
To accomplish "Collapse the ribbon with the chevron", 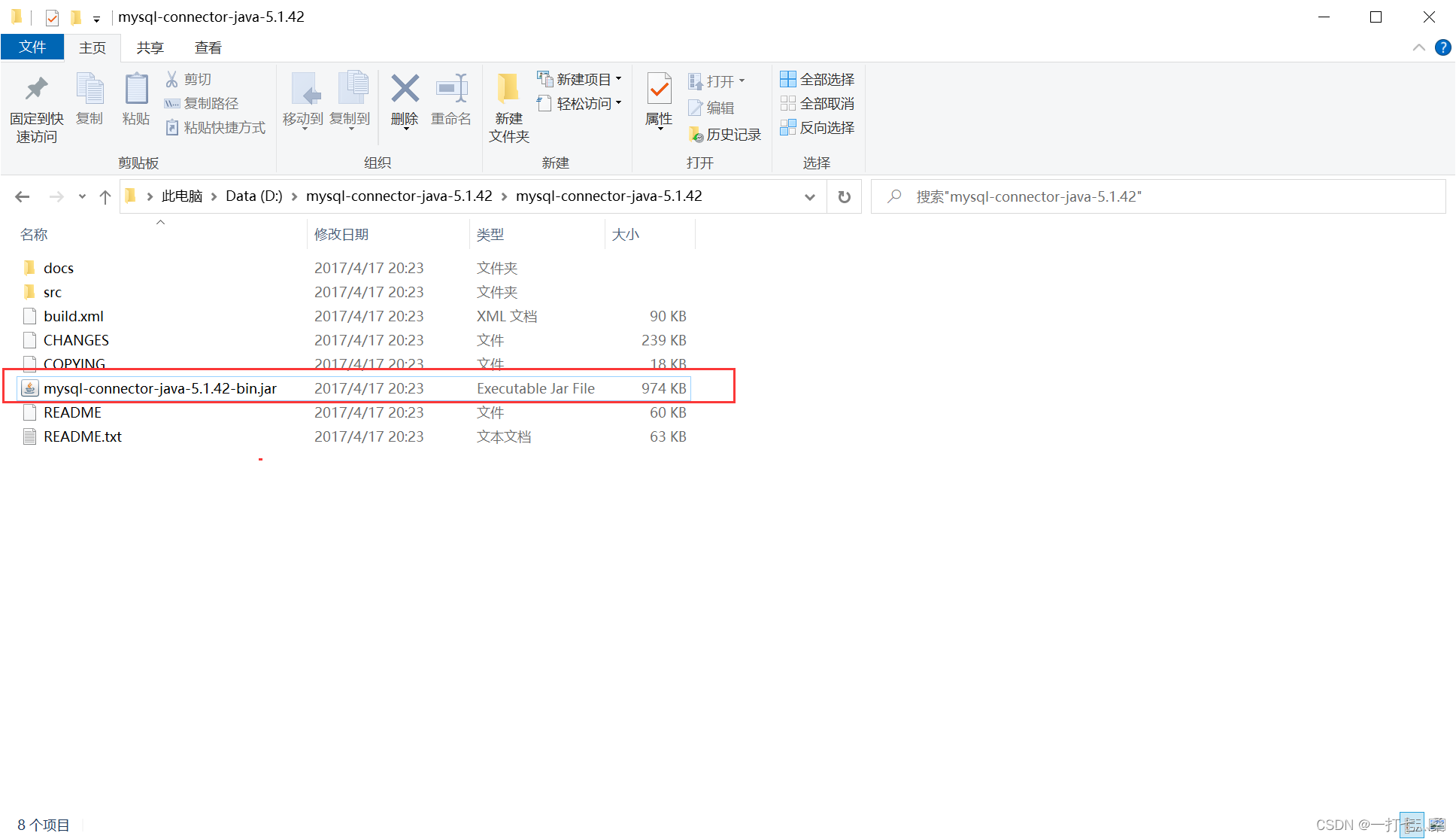I will tap(1418, 47).
